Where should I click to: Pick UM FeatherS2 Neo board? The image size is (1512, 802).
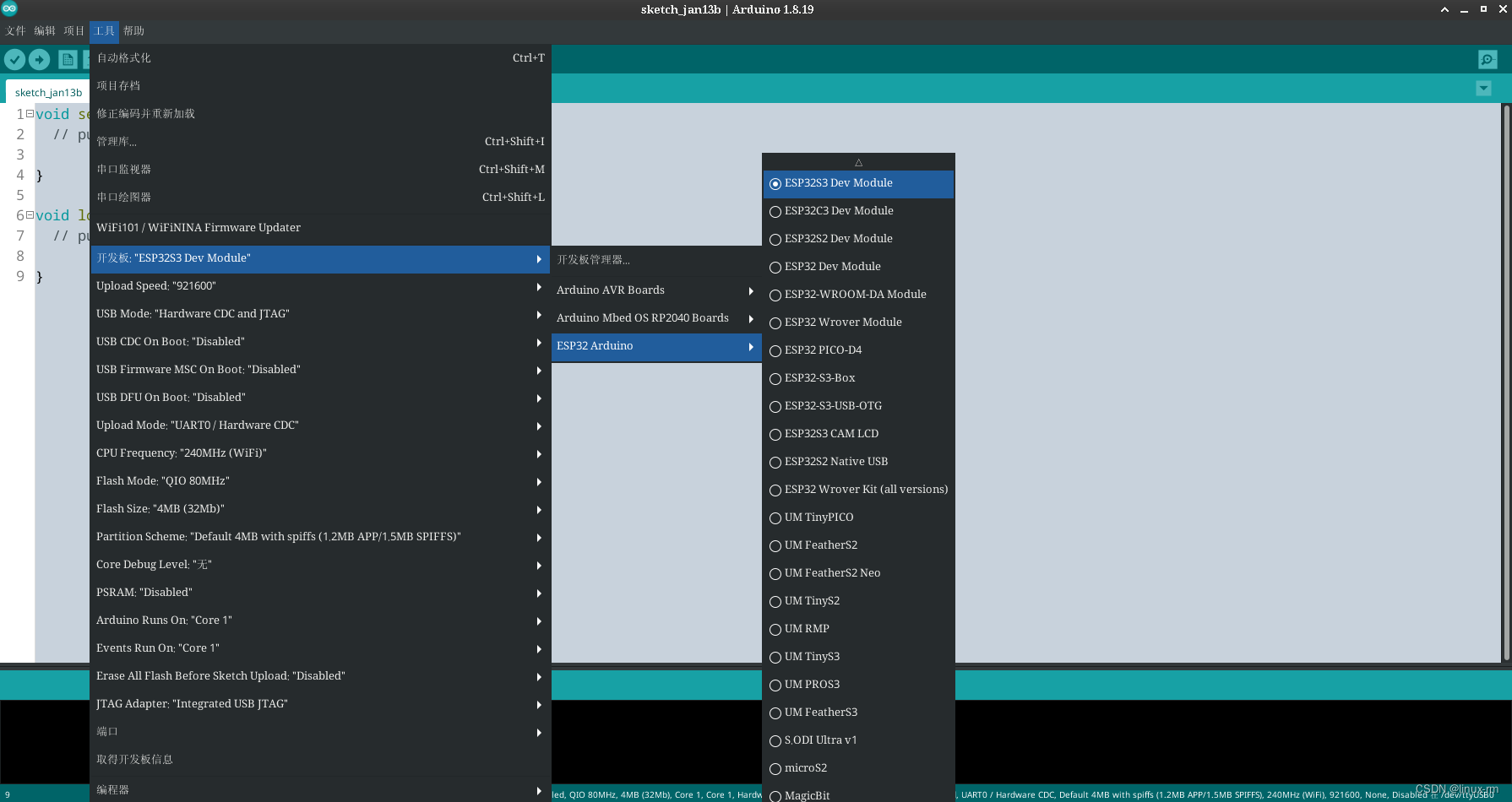point(858,573)
